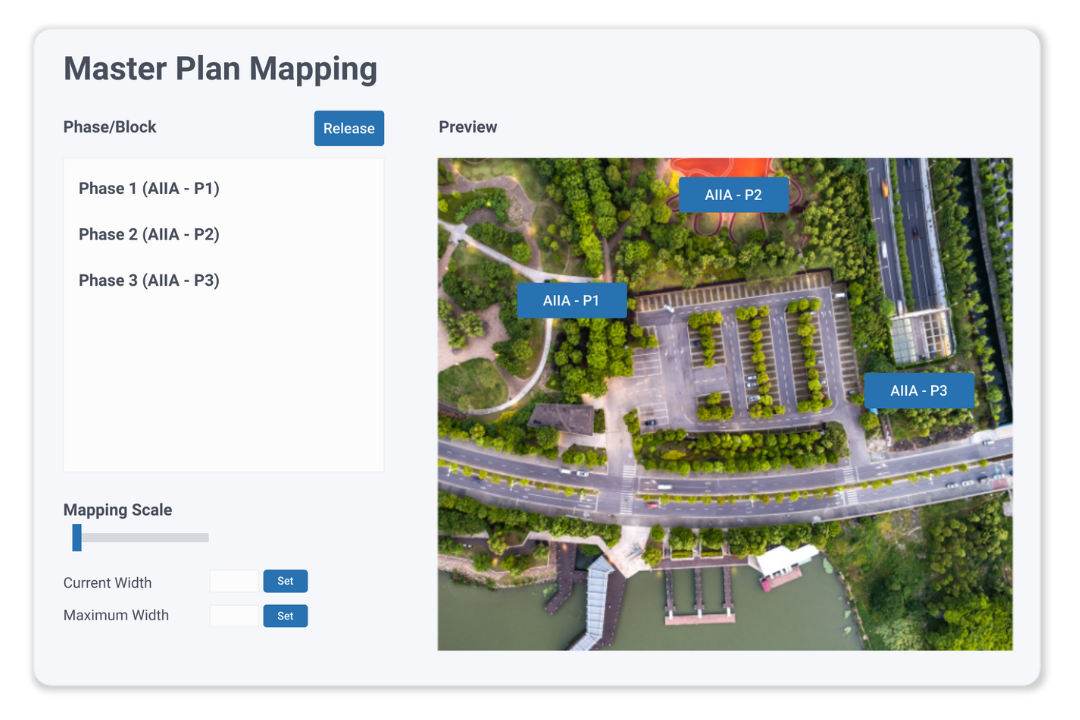The image size is (1080, 720).
Task: Click Set button for Current Width
Action: pyautogui.click(x=285, y=582)
